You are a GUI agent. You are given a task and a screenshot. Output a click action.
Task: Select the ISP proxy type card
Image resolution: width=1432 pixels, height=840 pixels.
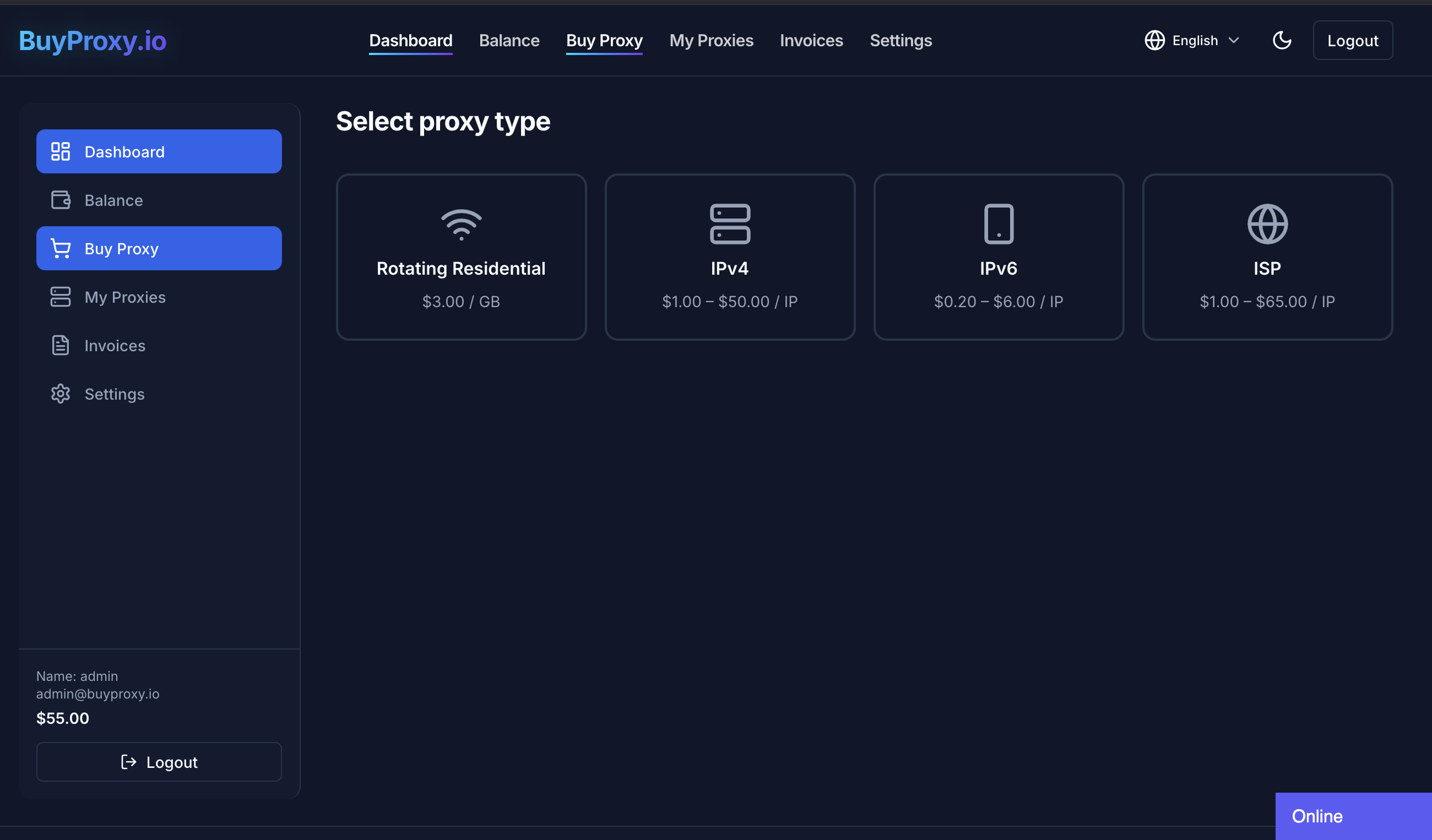(x=1267, y=257)
